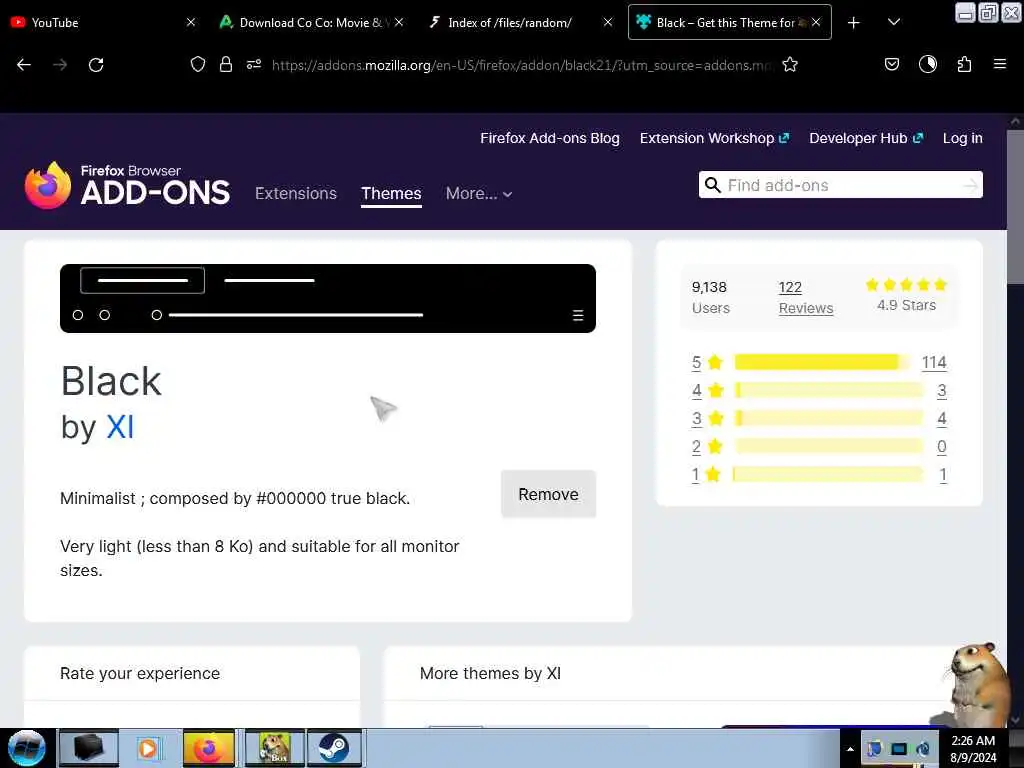Open Extension Workshop link
This screenshot has width=1024, height=768.
pos(714,138)
